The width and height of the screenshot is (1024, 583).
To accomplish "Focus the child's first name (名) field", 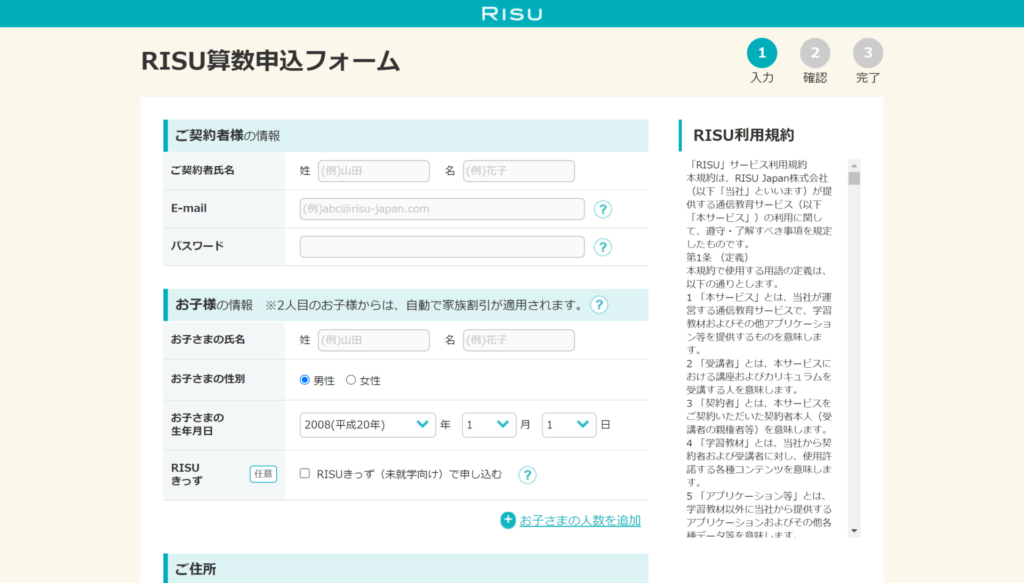I will point(519,340).
